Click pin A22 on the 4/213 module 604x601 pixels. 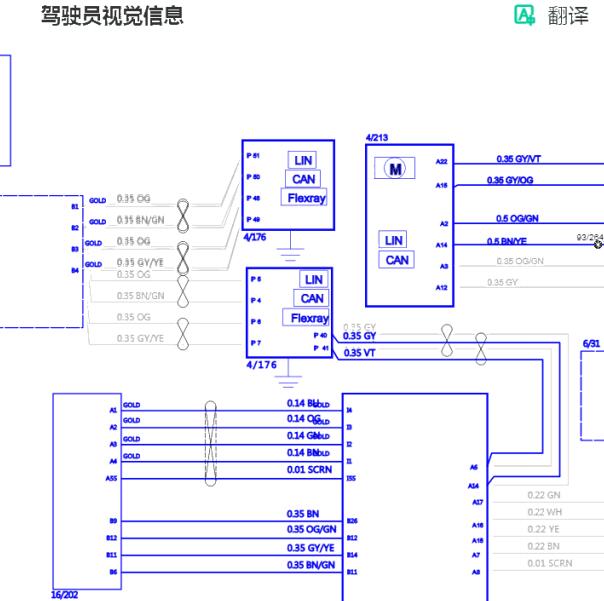pos(441,161)
